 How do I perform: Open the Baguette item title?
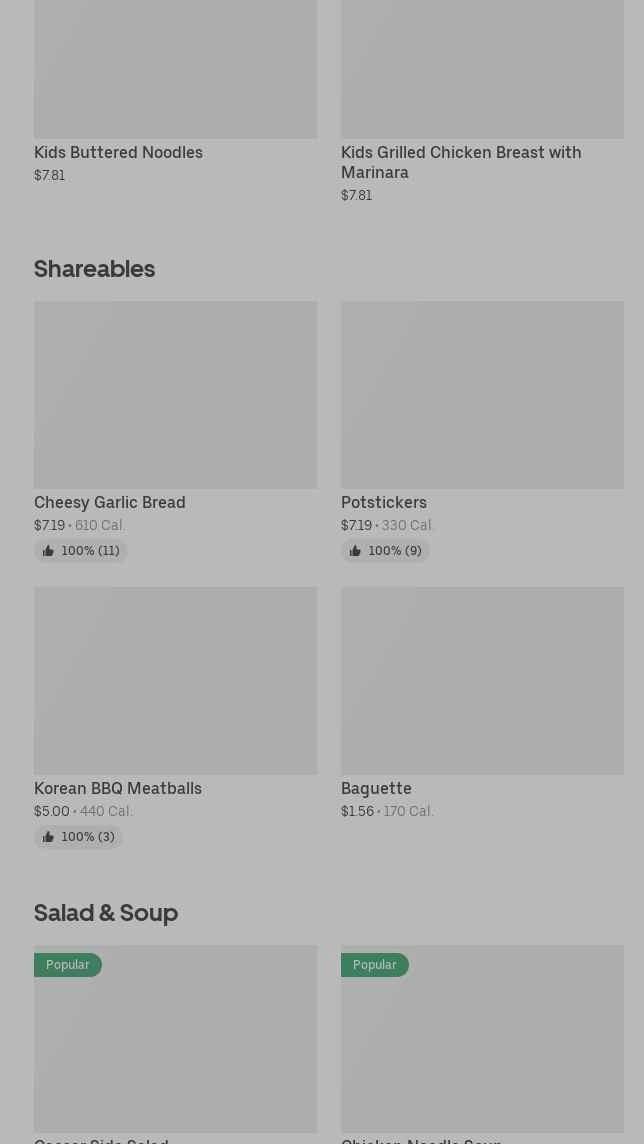coord(376,789)
